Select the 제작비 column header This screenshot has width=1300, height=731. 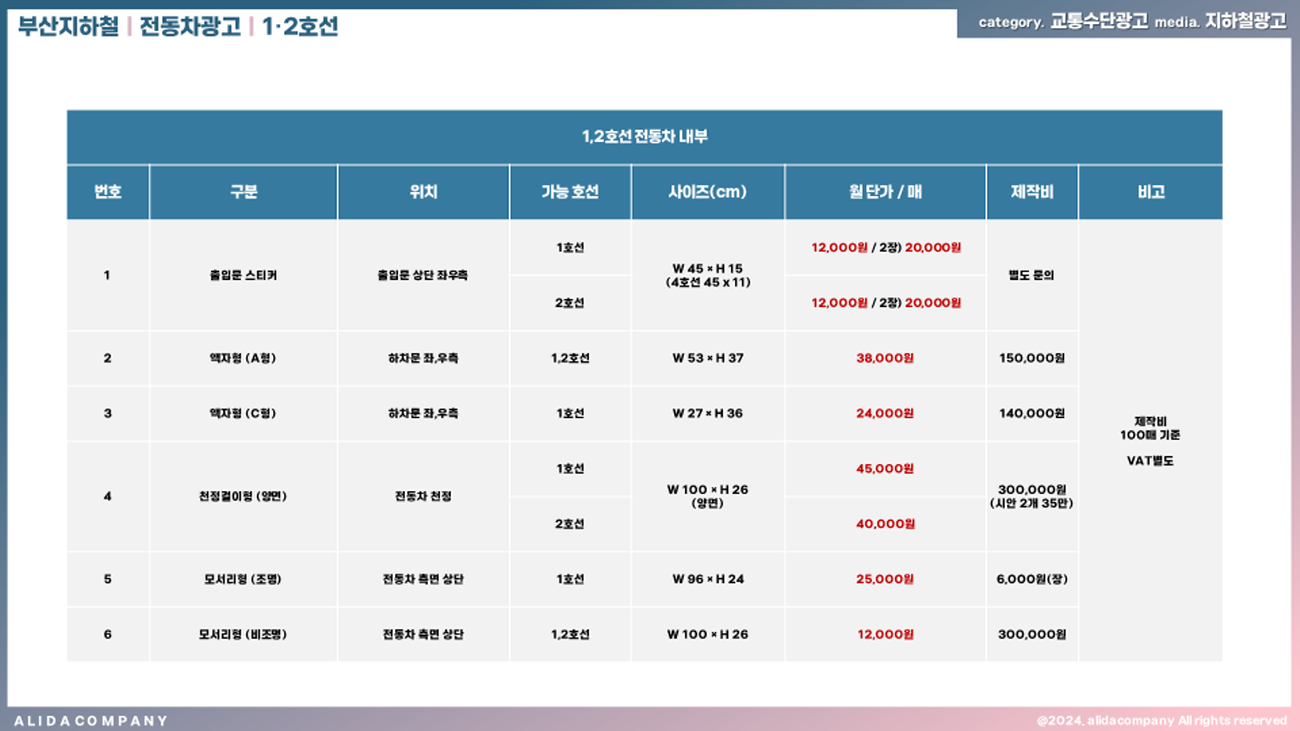(1031, 192)
